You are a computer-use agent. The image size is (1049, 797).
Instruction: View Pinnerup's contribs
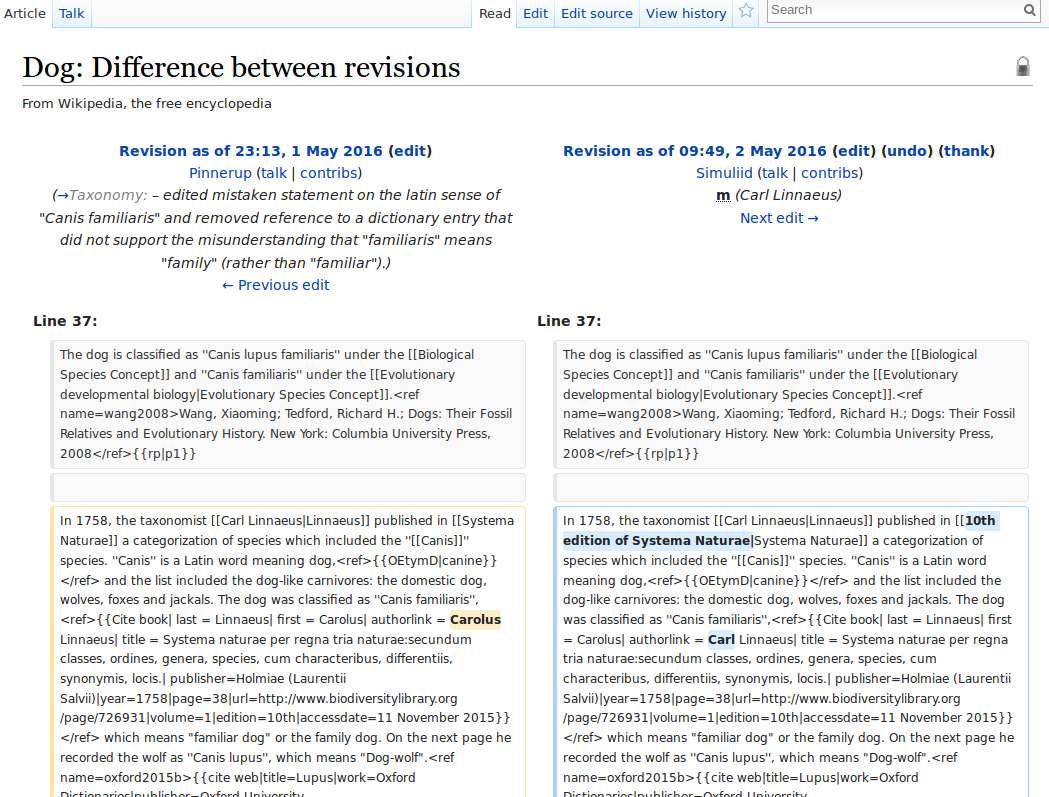(x=328, y=173)
